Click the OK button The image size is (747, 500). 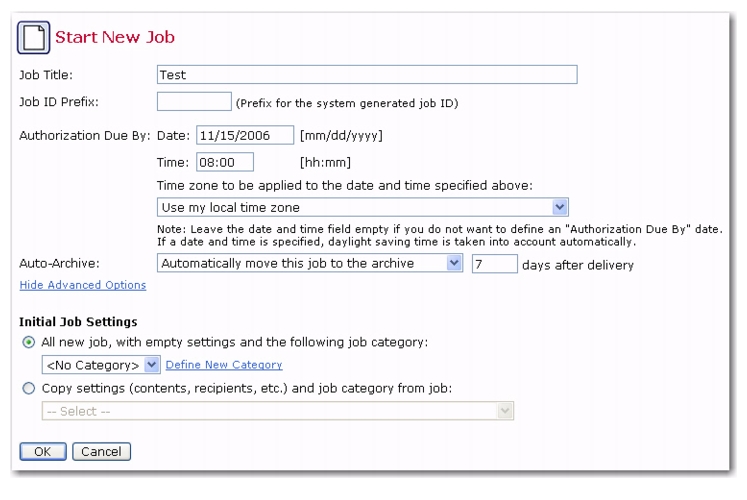43,451
